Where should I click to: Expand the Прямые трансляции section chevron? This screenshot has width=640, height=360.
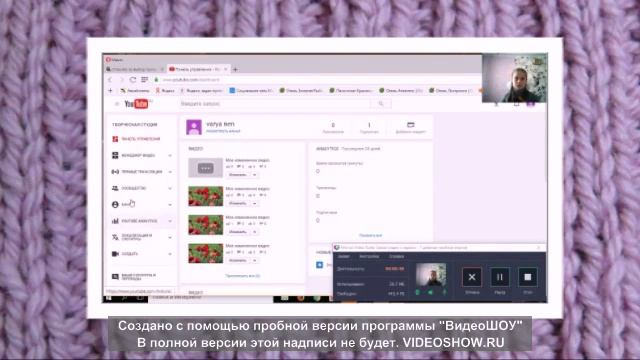170,172
